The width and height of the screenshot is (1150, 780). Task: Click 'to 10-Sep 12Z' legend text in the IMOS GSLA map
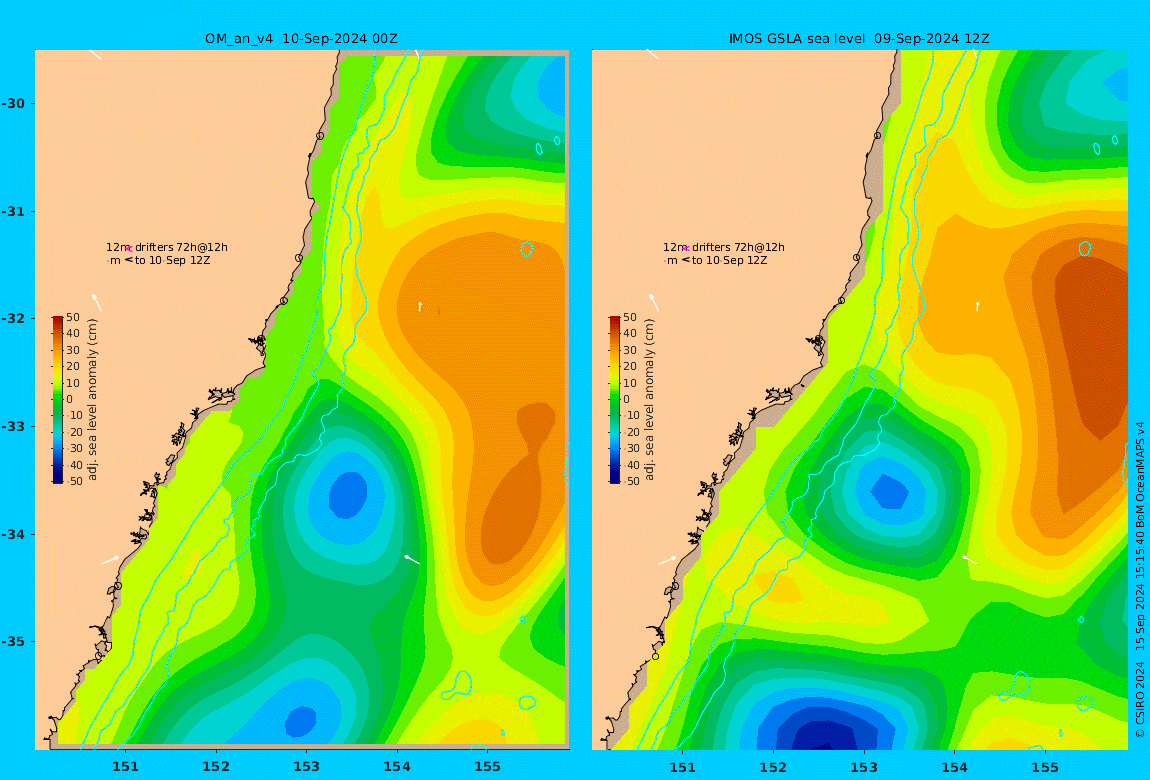coord(729,260)
